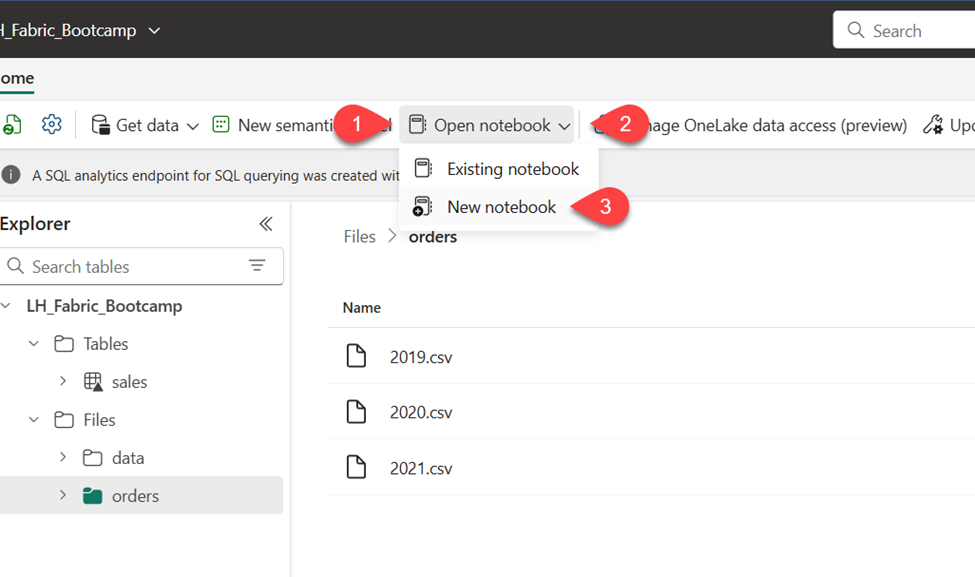Click the Tables folder icon
Screen dimensions: 975x577
[x=64, y=344]
